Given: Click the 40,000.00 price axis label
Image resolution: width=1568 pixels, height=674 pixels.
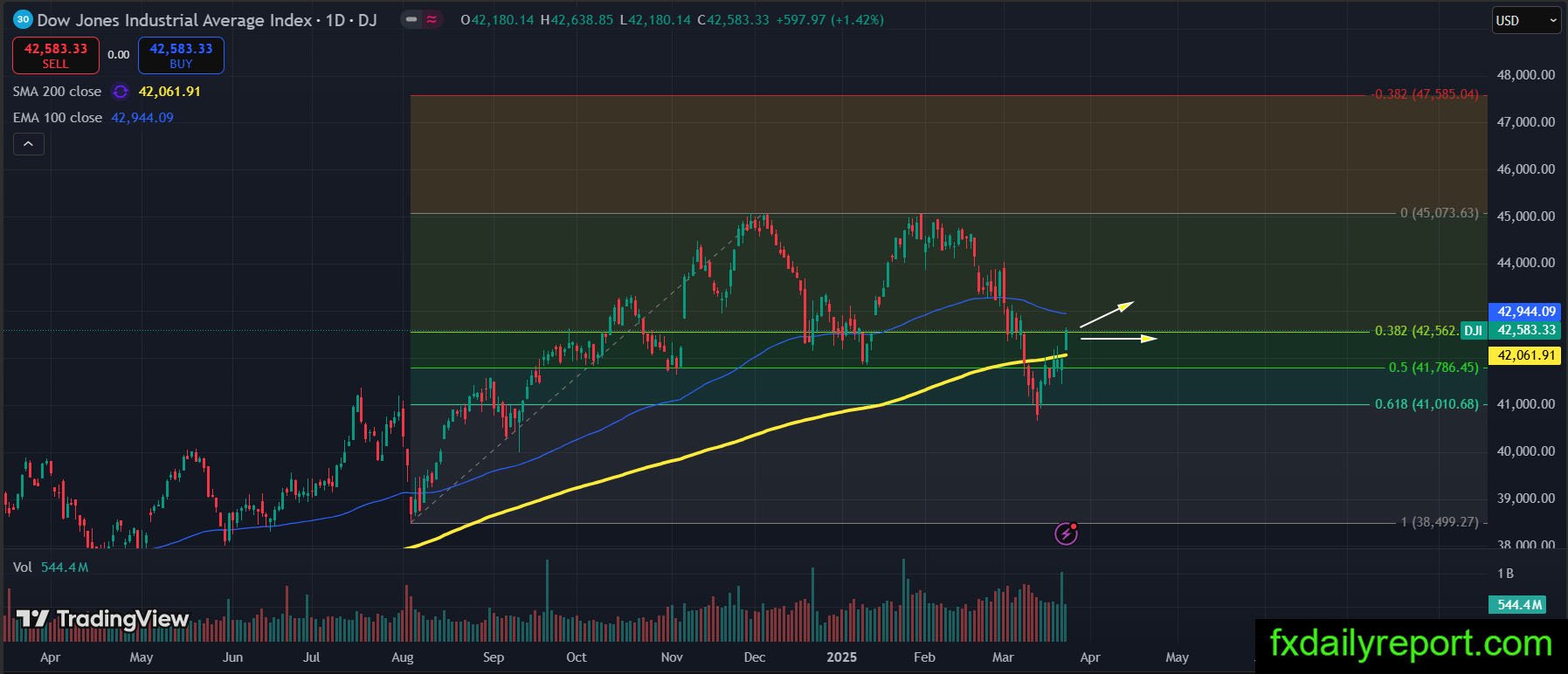Looking at the screenshot, I should point(1525,451).
